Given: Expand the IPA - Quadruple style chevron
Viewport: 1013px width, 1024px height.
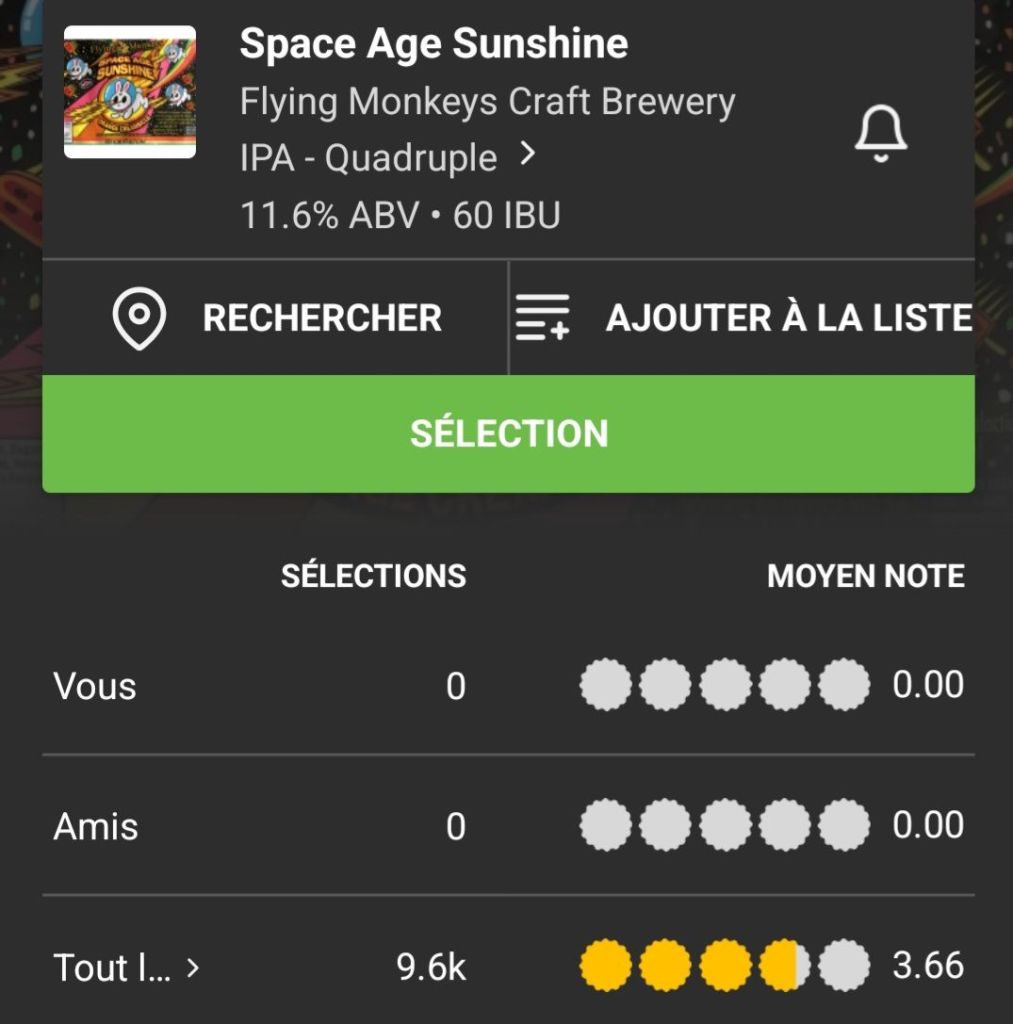Looking at the screenshot, I should click(x=529, y=154).
